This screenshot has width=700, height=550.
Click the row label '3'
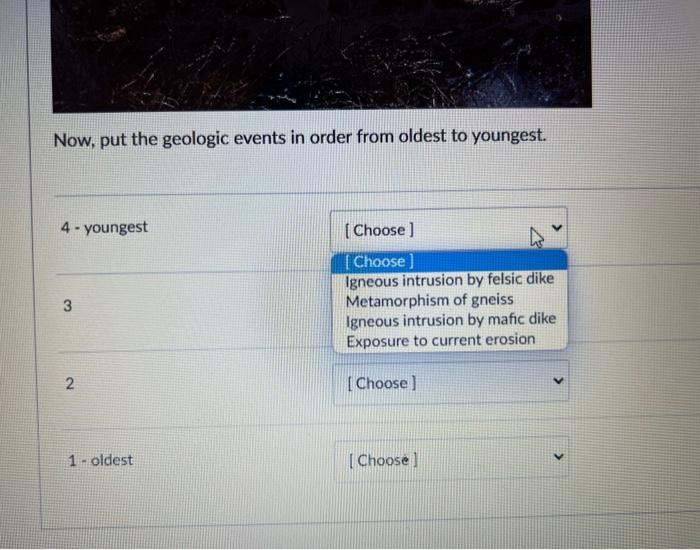coord(67,306)
